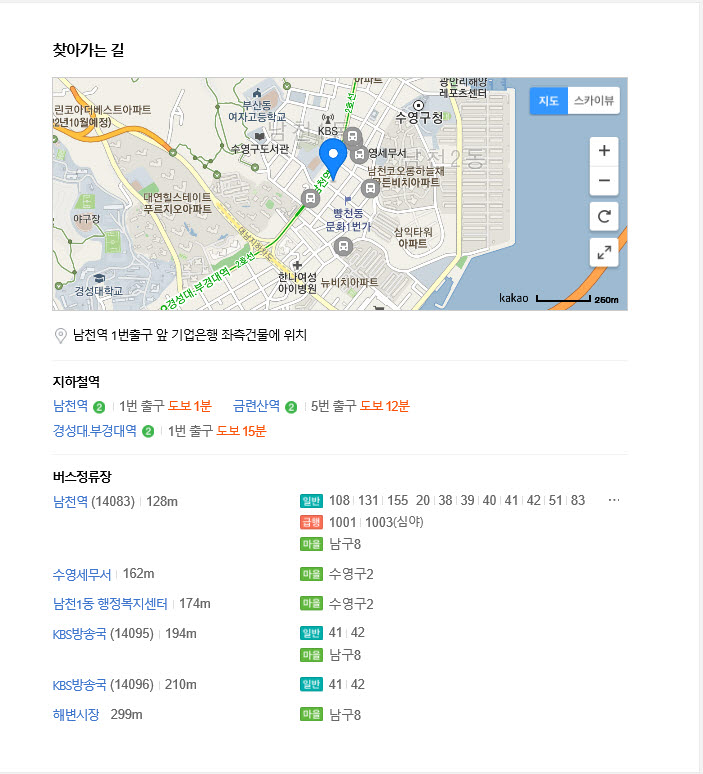Click route 41 in KBS방송국 (14096) row

[336, 684]
